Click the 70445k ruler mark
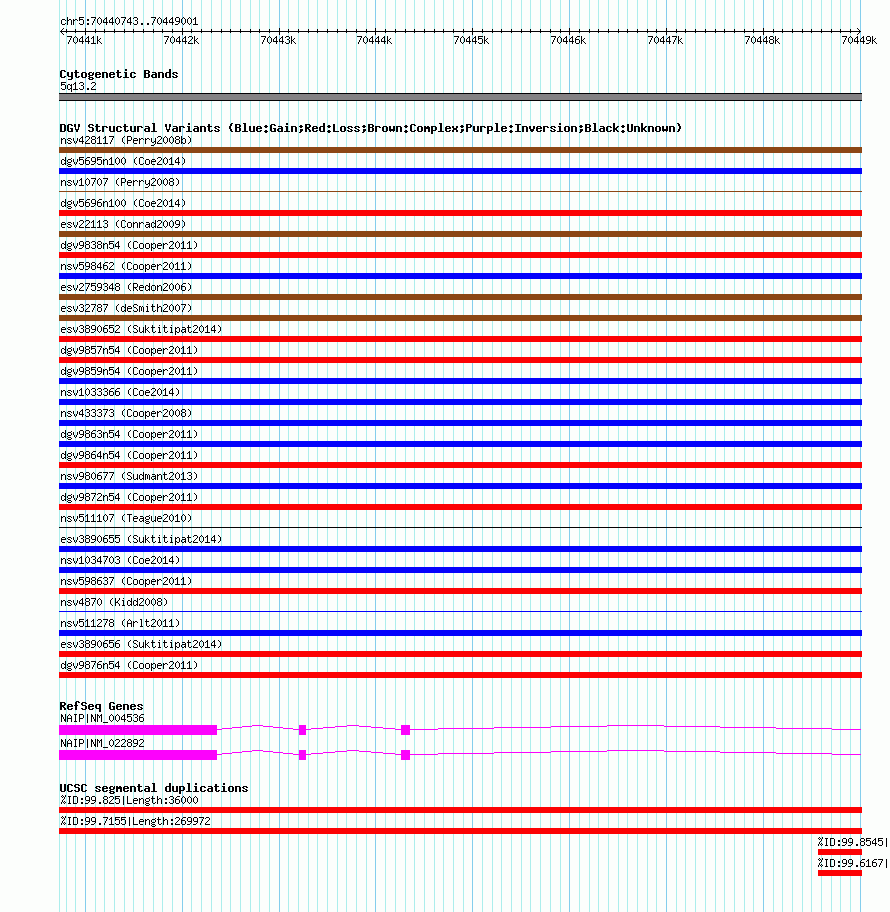Screen dimensions: 890x912 coord(471,40)
